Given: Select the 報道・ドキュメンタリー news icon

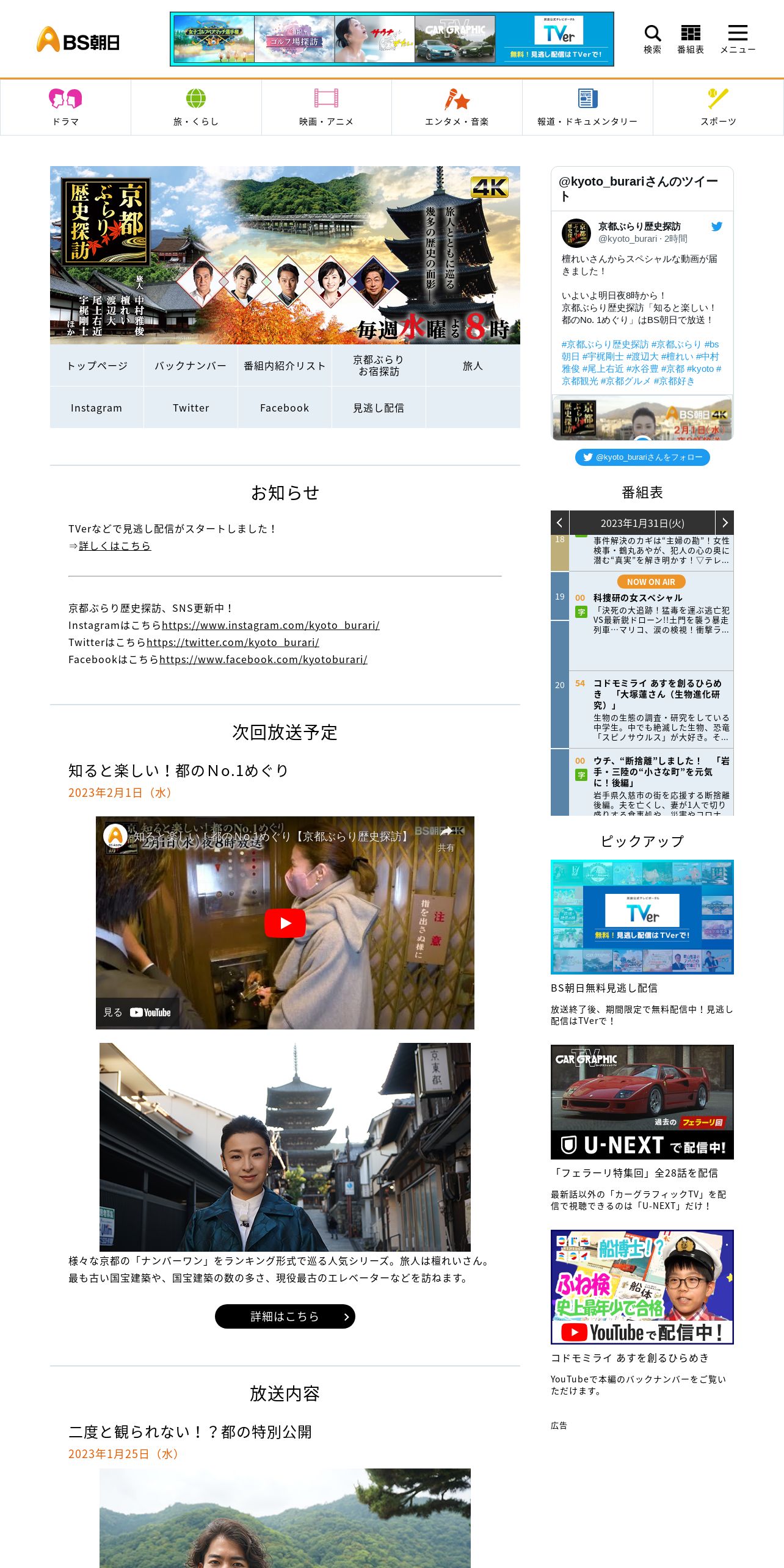Looking at the screenshot, I should [587, 98].
